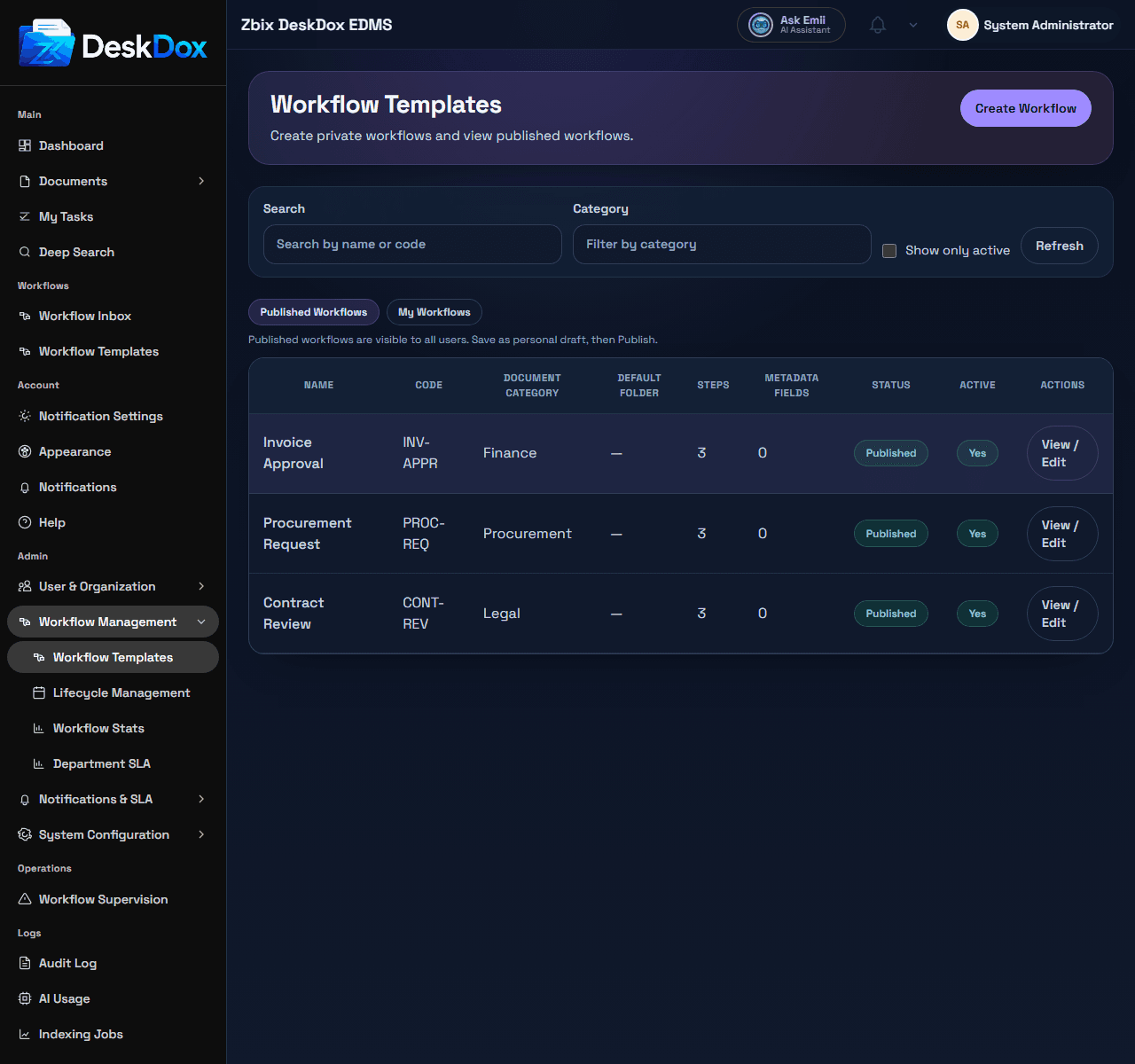Viewport: 1135px width, 1064px height.
Task: Click the AI Usage chip icon
Action: (25, 998)
